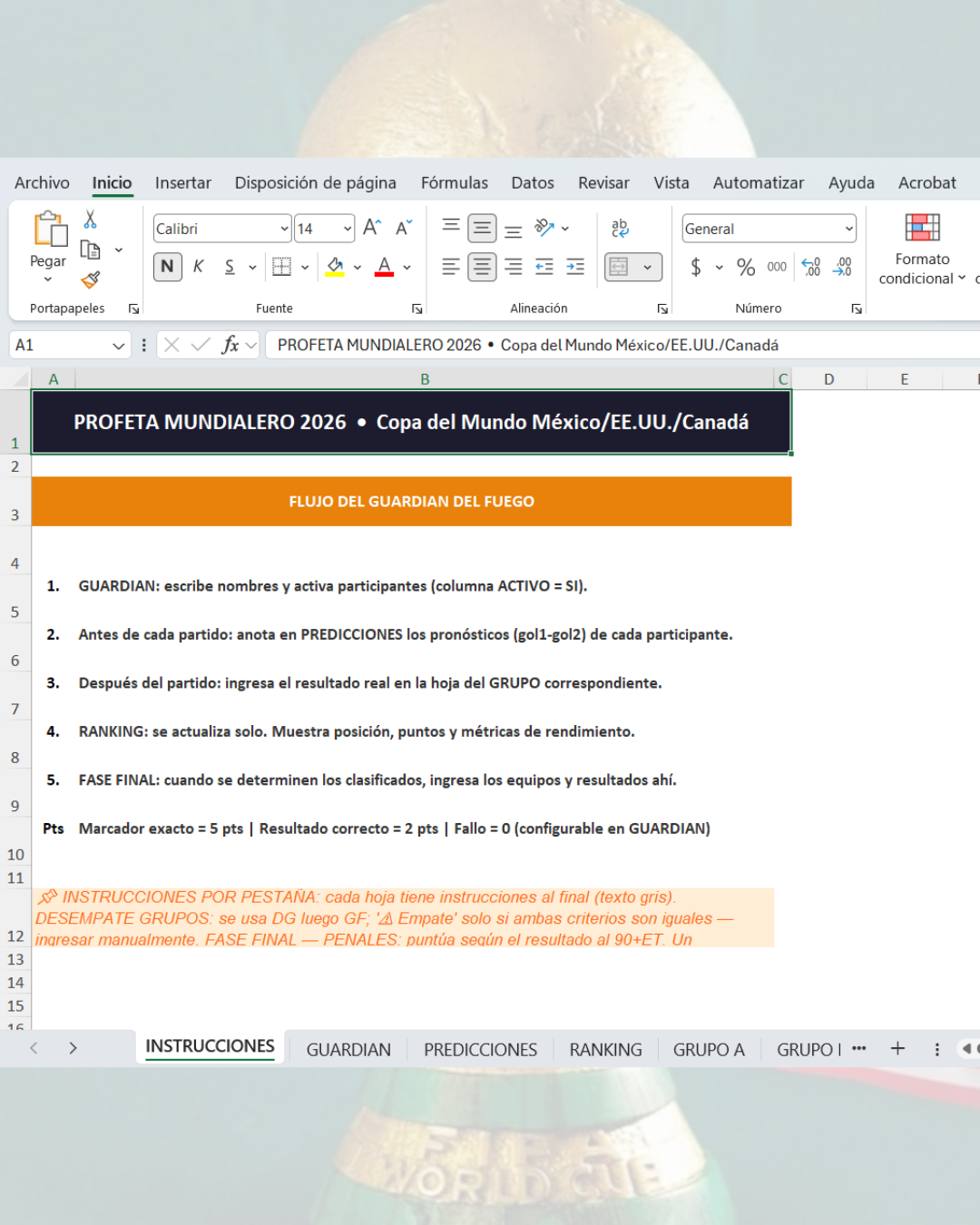Click the currency dollar format icon
This screenshot has width=980, height=1225.
pos(696,267)
